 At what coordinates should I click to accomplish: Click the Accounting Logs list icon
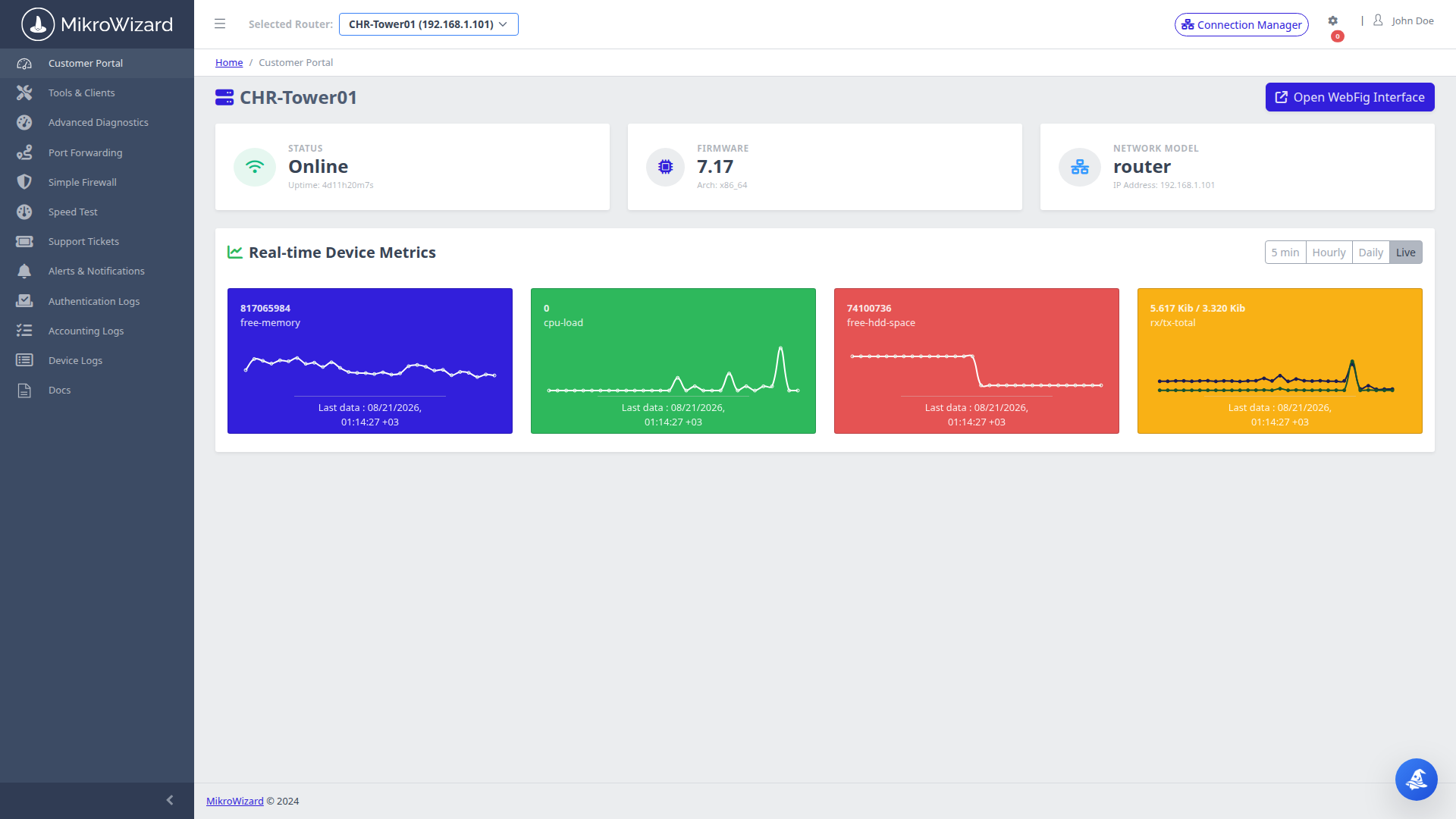coord(24,331)
